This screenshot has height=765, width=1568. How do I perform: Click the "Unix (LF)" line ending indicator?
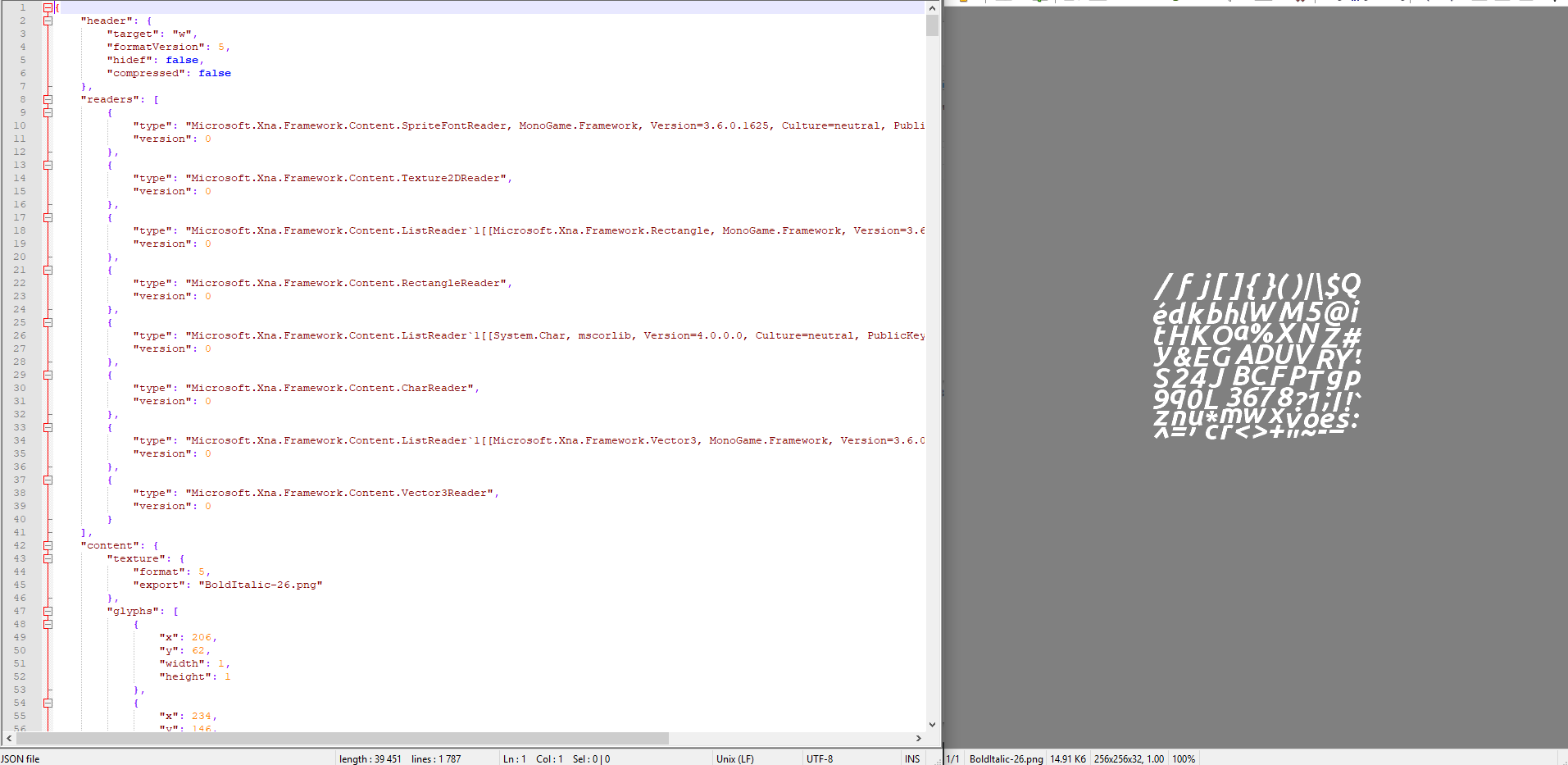(x=735, y=759)
